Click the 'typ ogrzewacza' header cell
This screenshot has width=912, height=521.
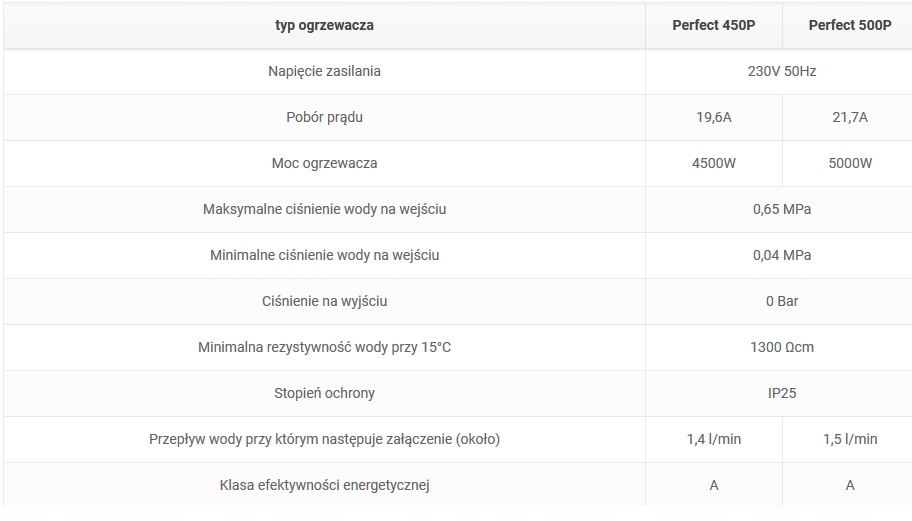[x=324, y=25]
